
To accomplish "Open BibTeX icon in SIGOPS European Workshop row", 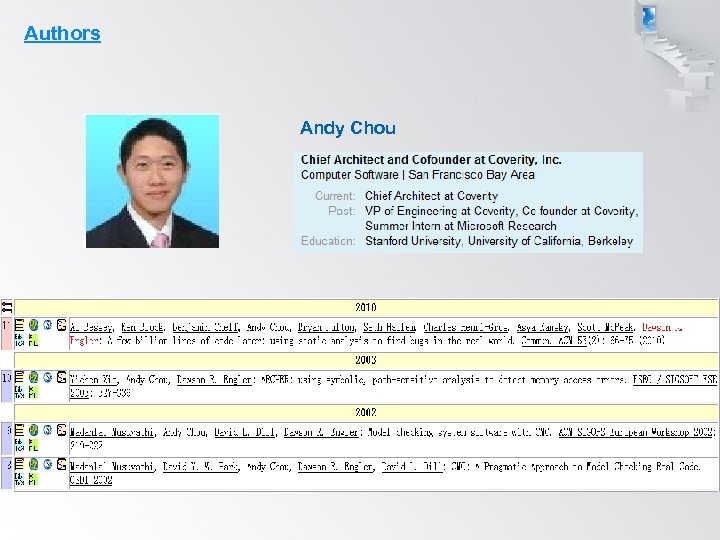I will (x=19, y=445).
